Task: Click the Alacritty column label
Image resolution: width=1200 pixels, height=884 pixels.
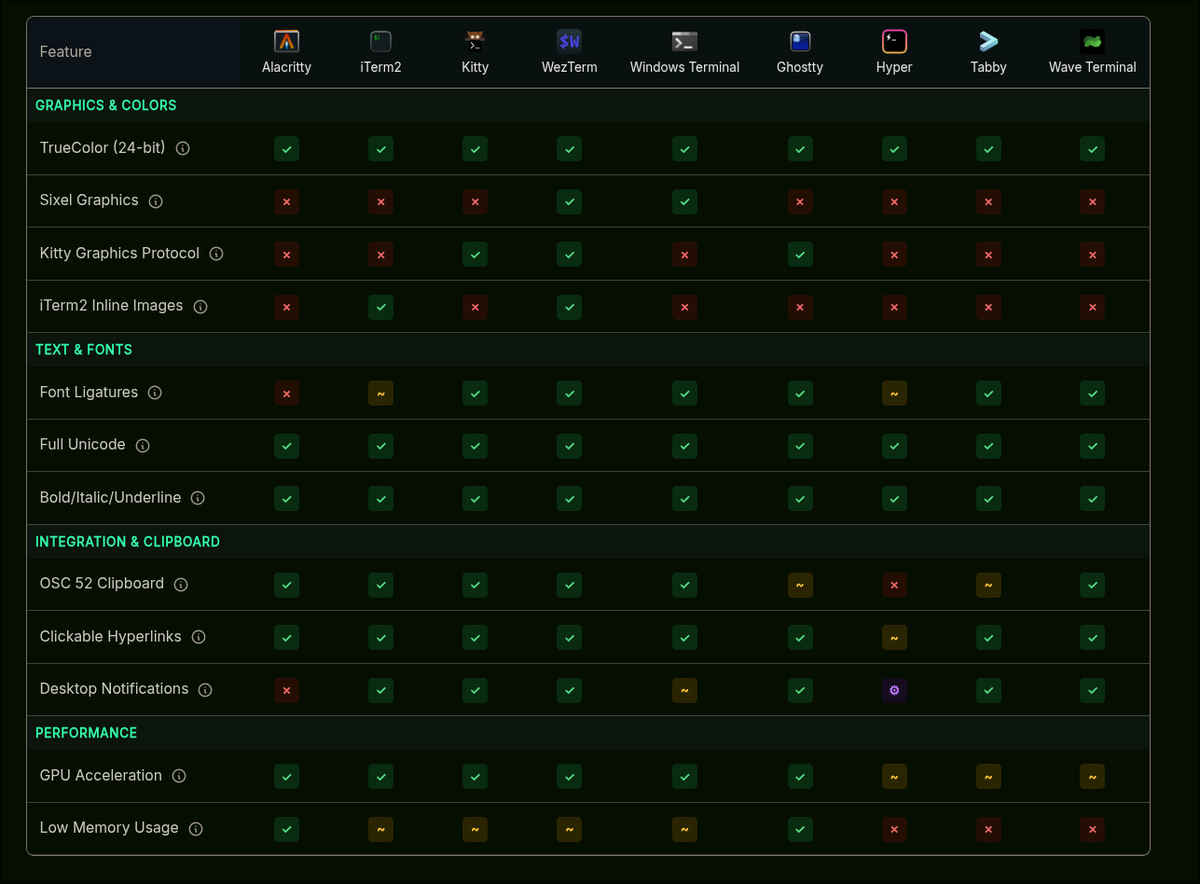Action: coord(287,67)
